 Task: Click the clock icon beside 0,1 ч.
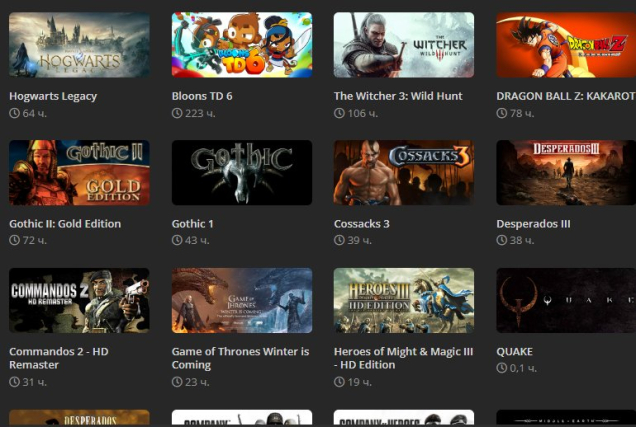click(x=502, y=368)
